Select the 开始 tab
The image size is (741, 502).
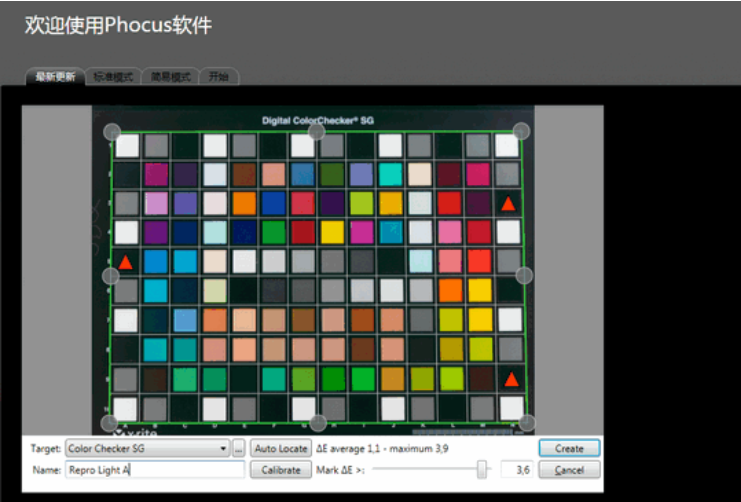pyautogui.click(x=218, y=77)
